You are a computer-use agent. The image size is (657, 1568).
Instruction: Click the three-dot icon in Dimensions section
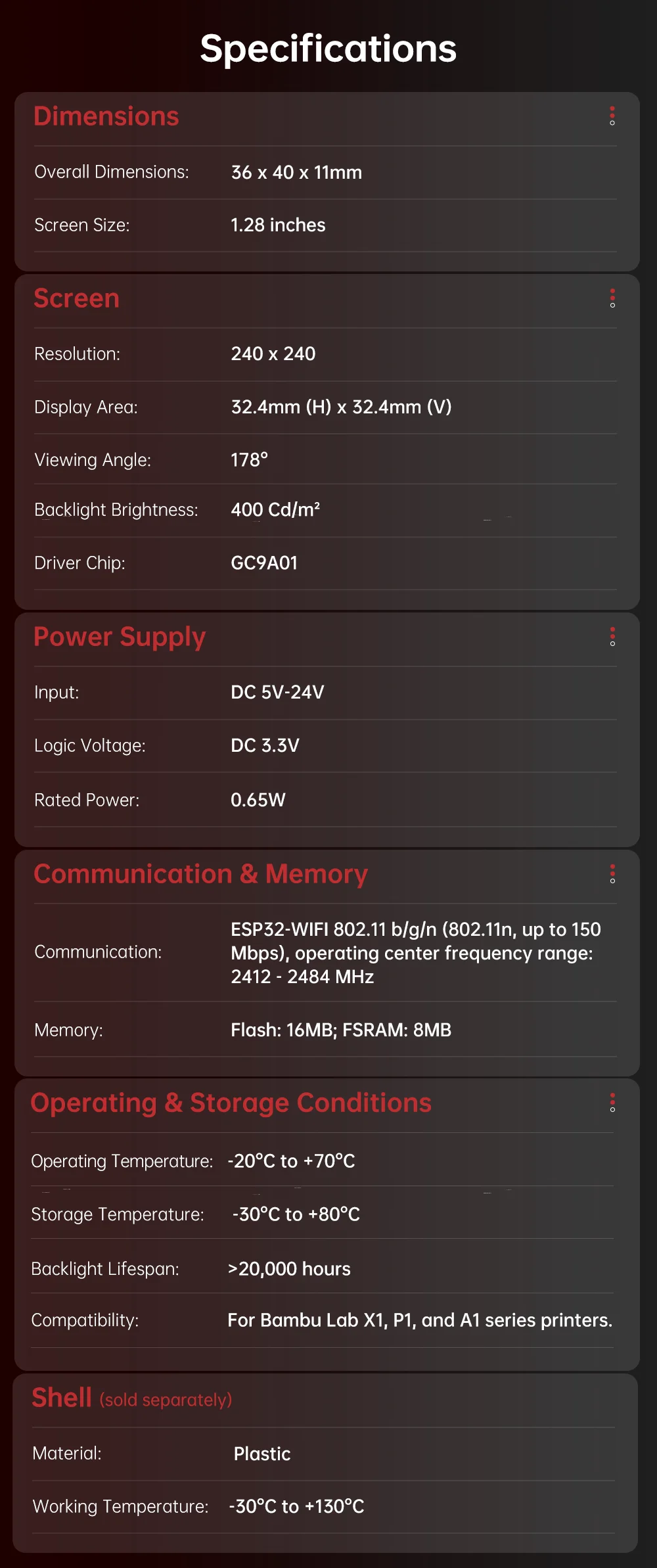(x=612, y=116)
